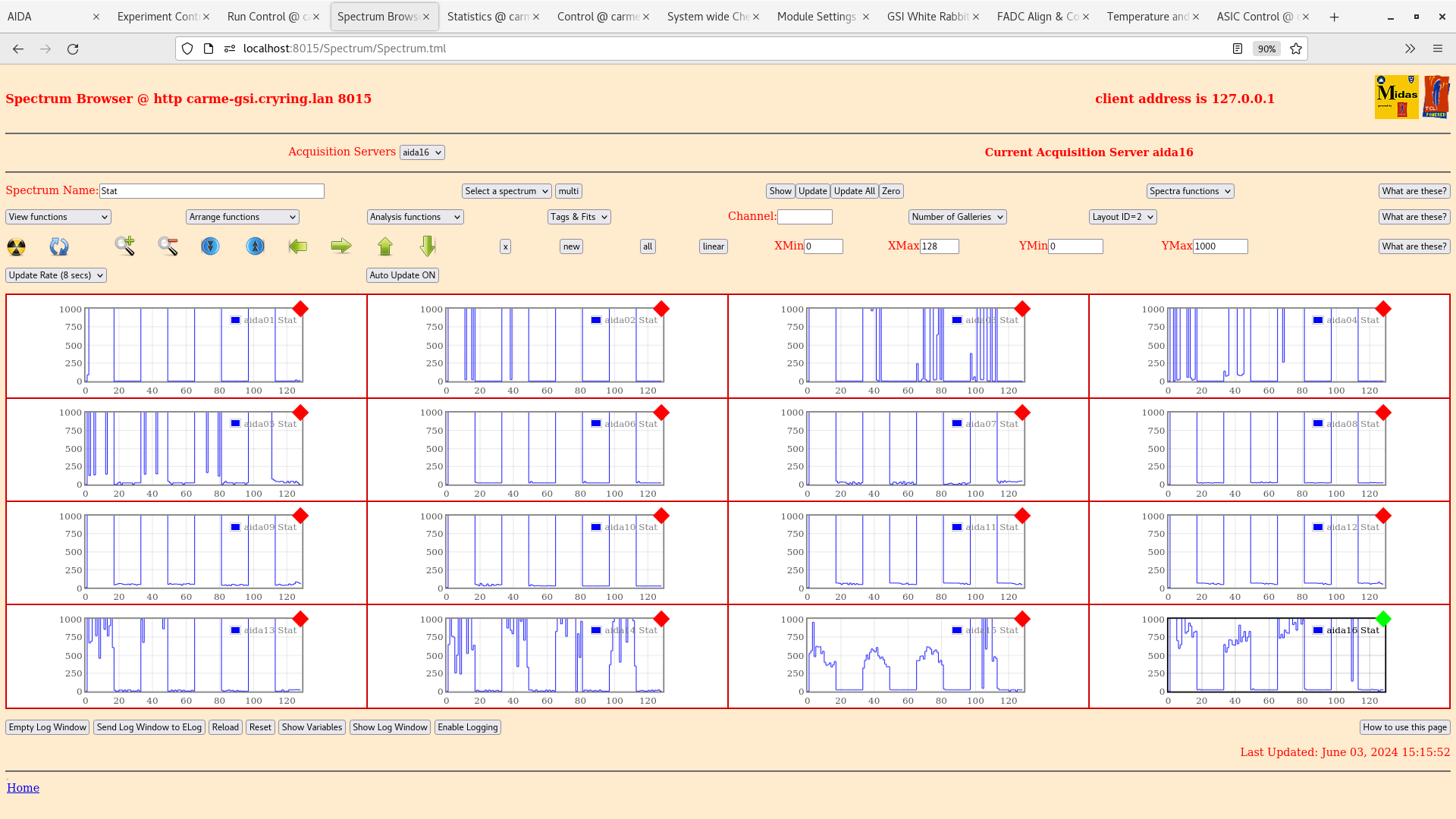
Task: Toggle the green diamond on aida16 Stat
Action: pyautogui.click(x=1383, y=619)
